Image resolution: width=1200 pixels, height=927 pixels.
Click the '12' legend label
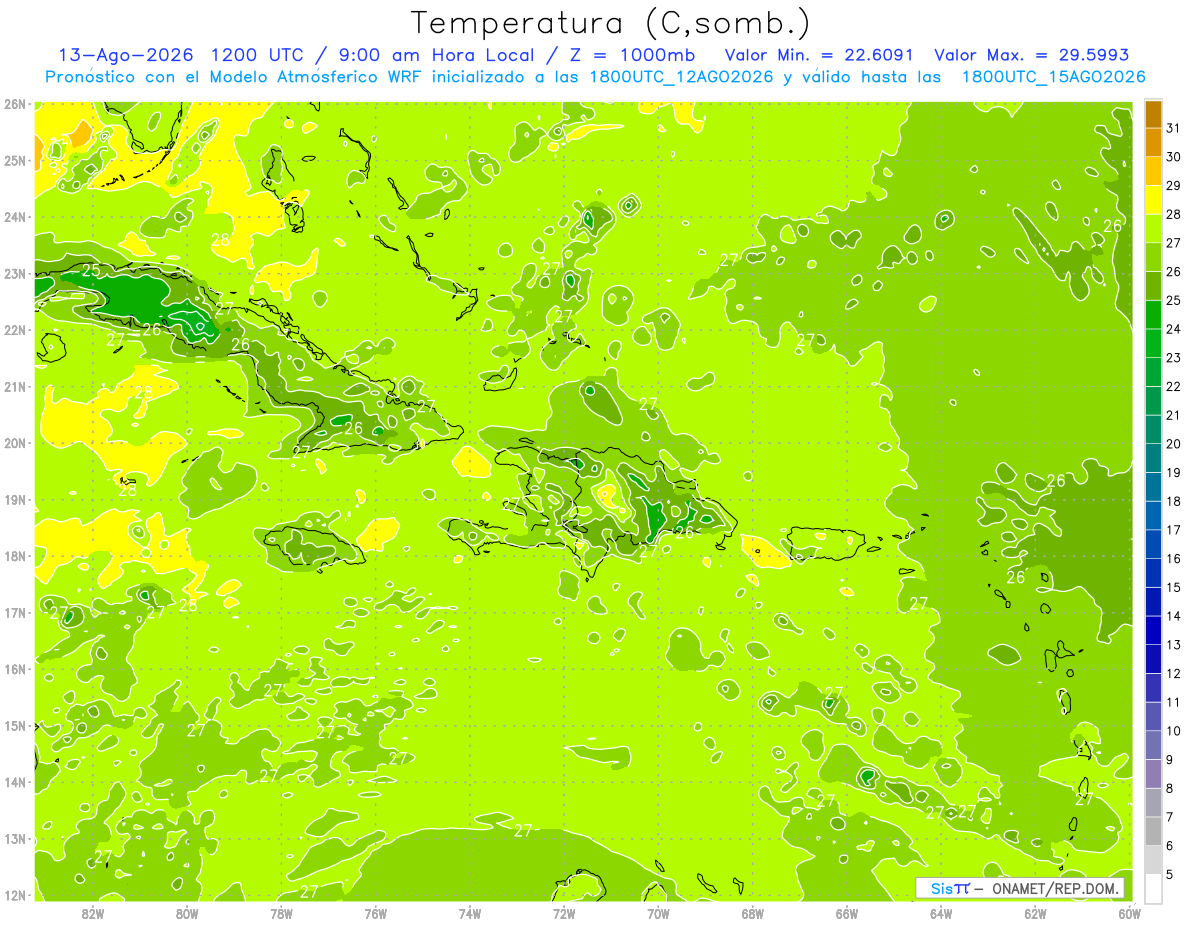(x=1174, y=674)
